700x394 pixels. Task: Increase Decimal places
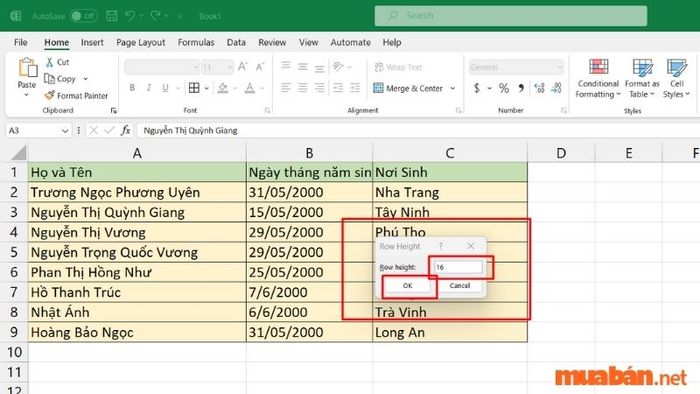539,88
